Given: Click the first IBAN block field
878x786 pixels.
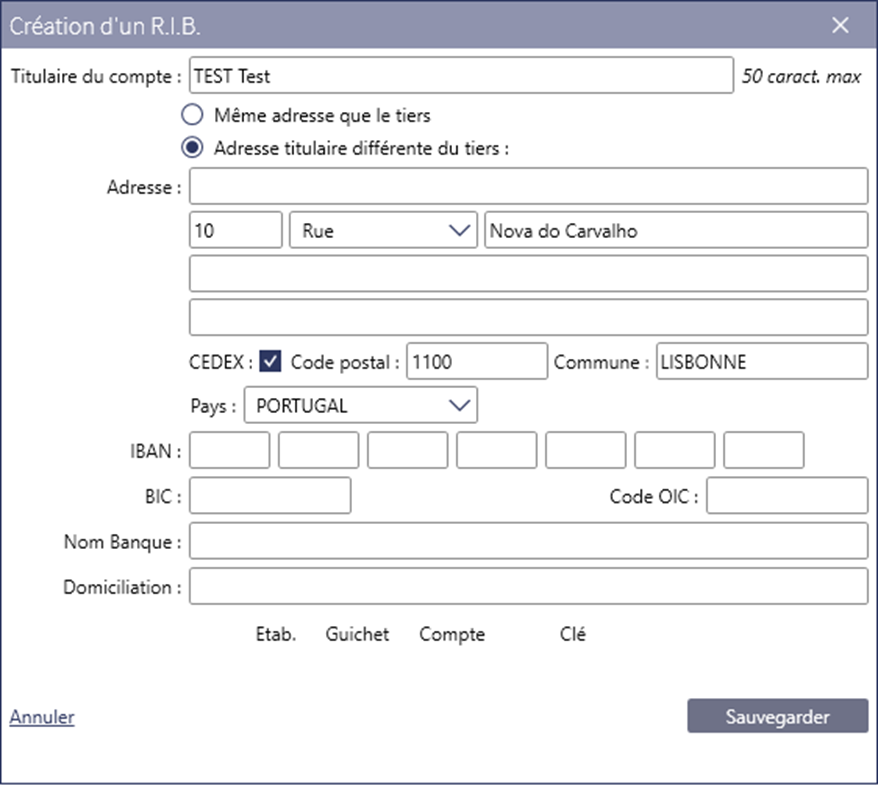Looking at the screenshot, I should [x=230, y=450].
